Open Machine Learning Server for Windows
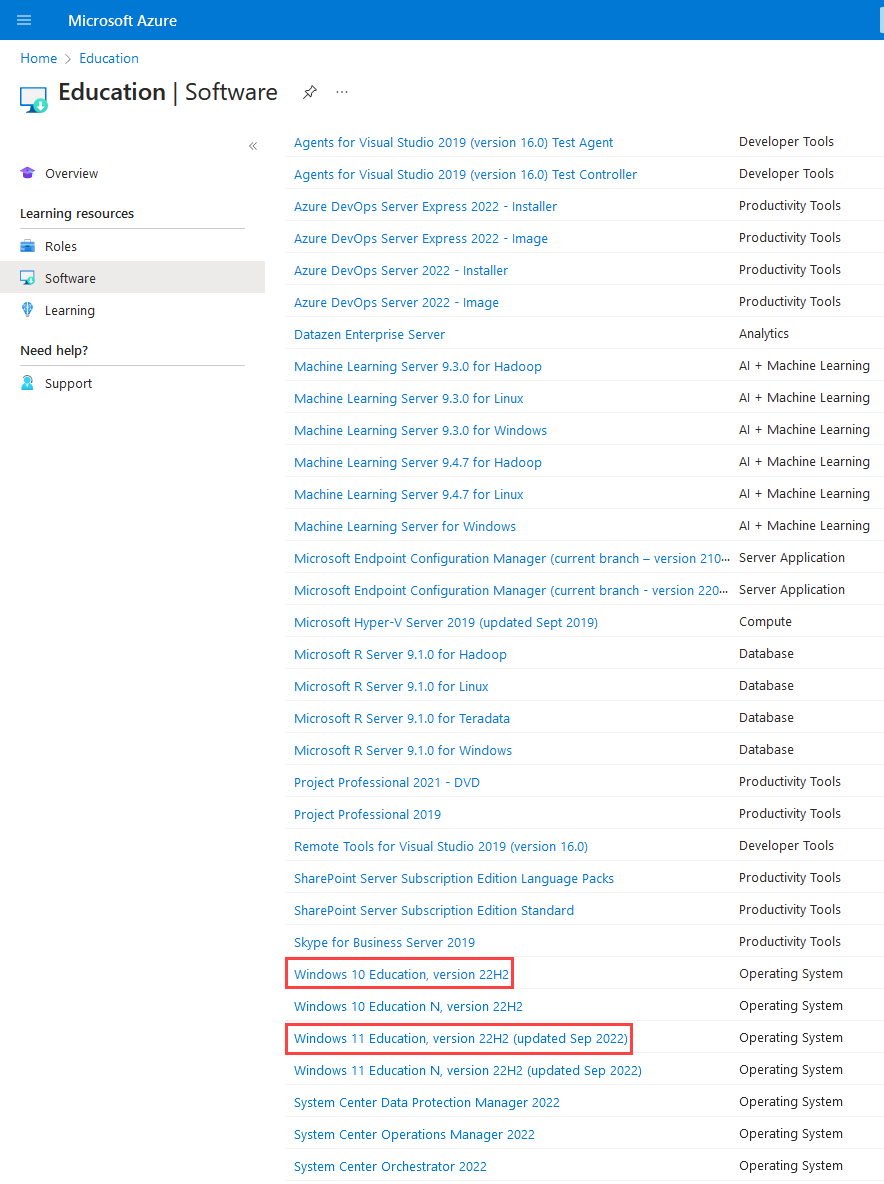Screen dimensions: 884x1184 pyautogui.click(x=405, y=526)
